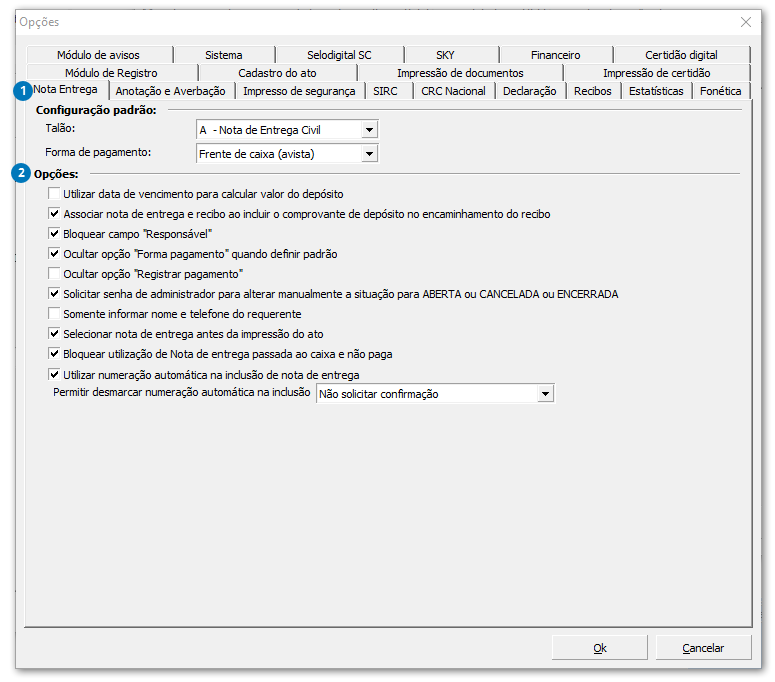Image resolution: width=775 pixels, height=682 pixels.
Task: Open the Certidão digital tab
Action: tap(681, 55)
